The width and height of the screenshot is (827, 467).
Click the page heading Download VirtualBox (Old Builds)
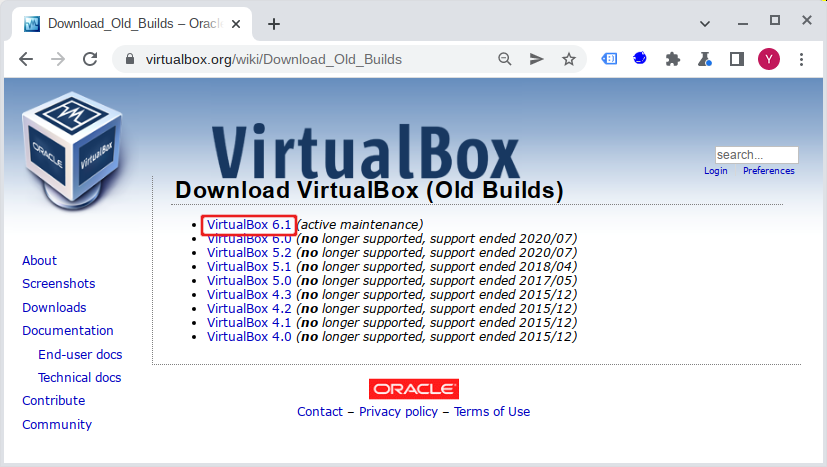(x=369, y=190)
